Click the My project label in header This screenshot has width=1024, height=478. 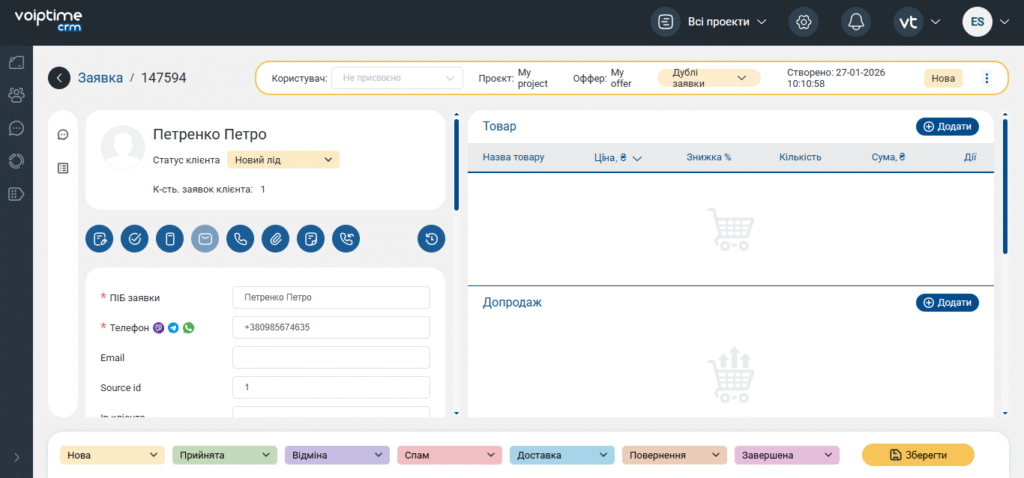tap(532, 78)
